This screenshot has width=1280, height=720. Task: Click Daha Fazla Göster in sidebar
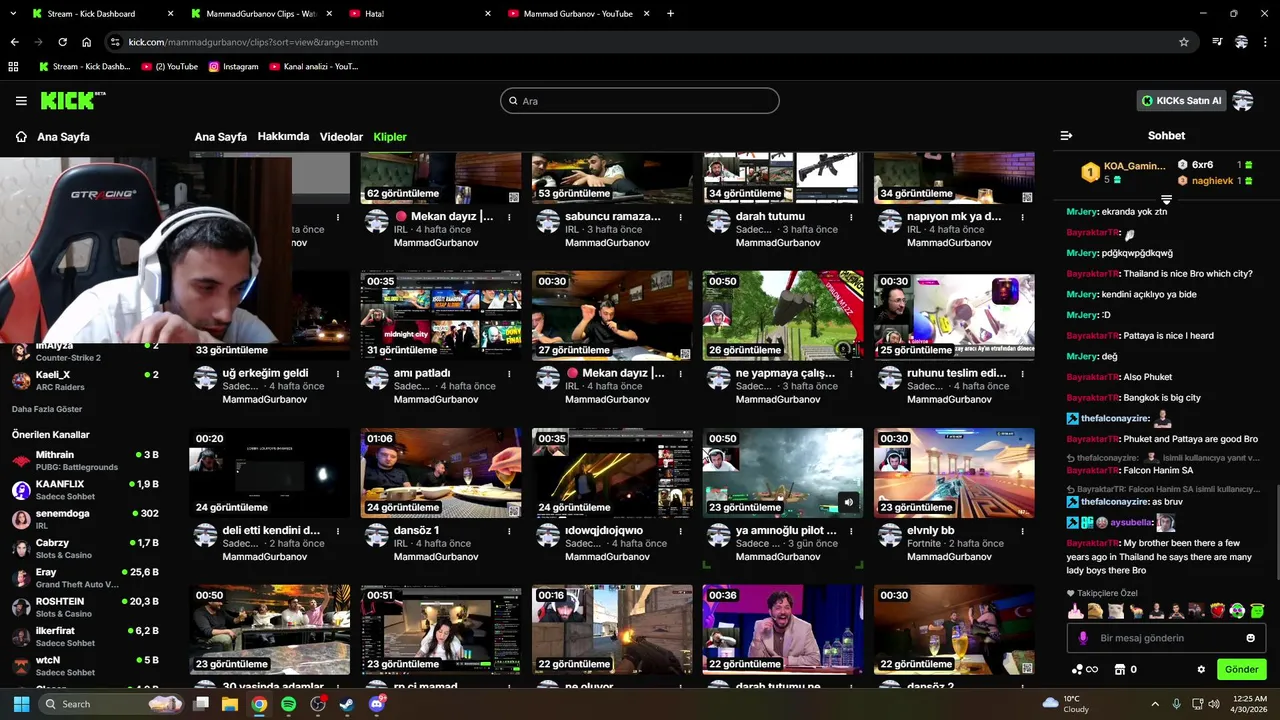(47, 409)
